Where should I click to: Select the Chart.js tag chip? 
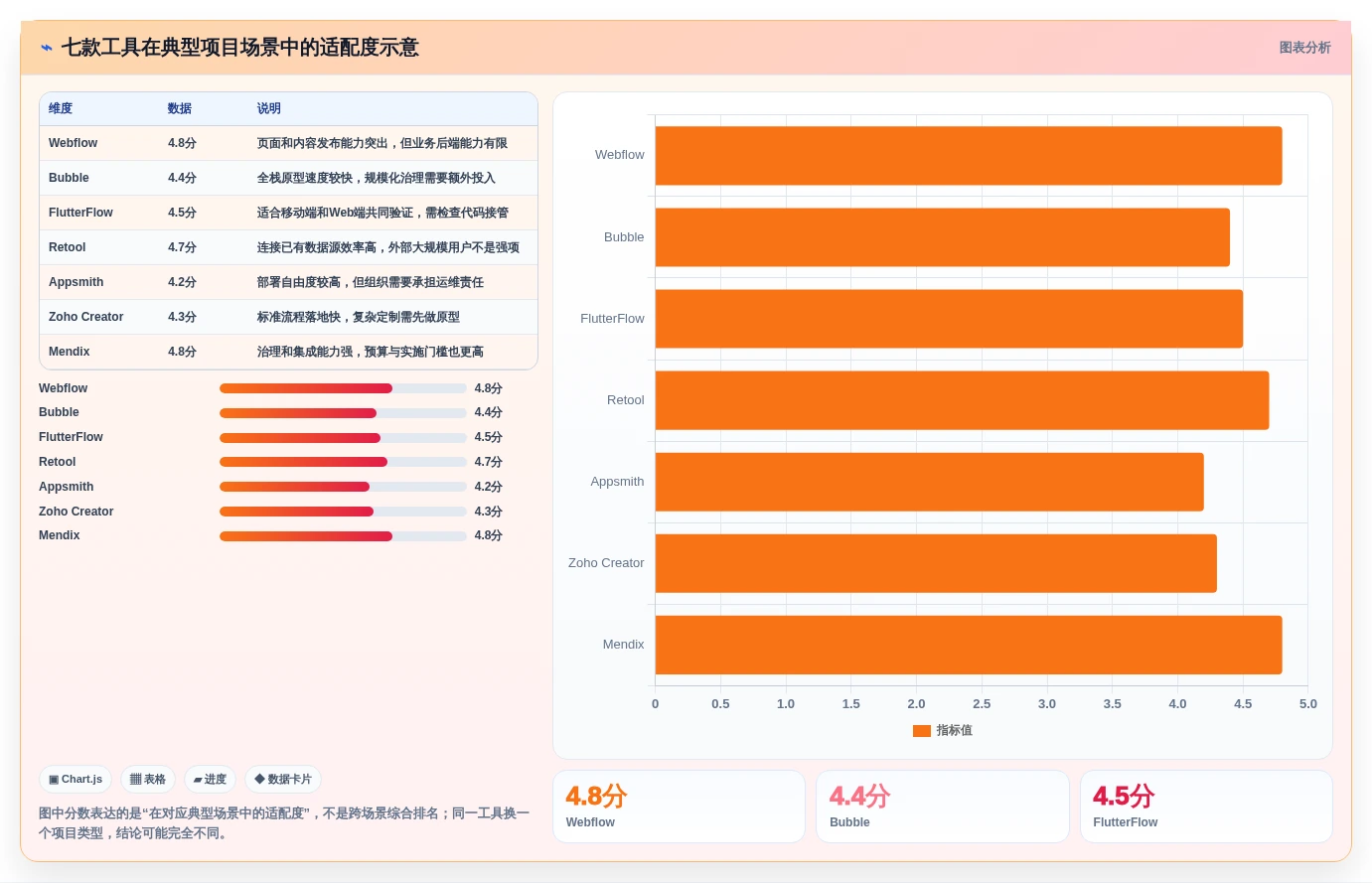pyautogui.click(x=76, y=780)
